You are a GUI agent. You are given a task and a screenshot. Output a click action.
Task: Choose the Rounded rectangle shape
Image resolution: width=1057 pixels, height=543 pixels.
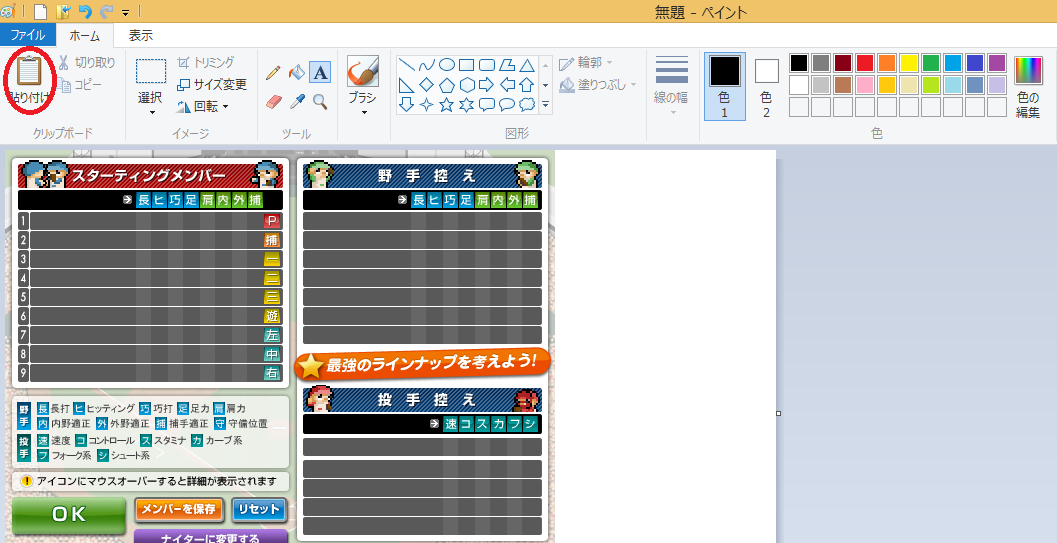(487, 65)
